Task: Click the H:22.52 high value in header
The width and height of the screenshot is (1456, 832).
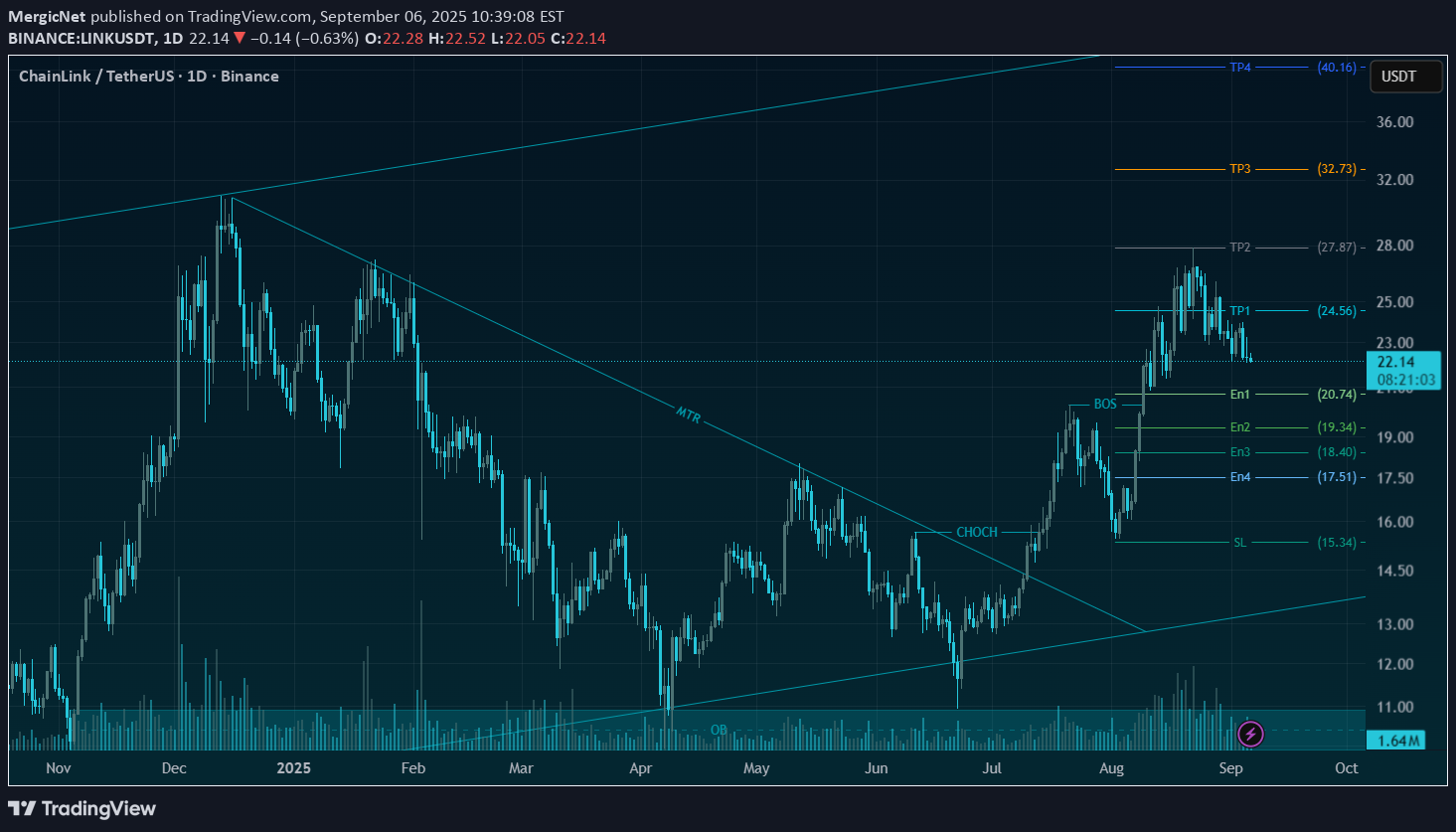Action: point(458,39)
